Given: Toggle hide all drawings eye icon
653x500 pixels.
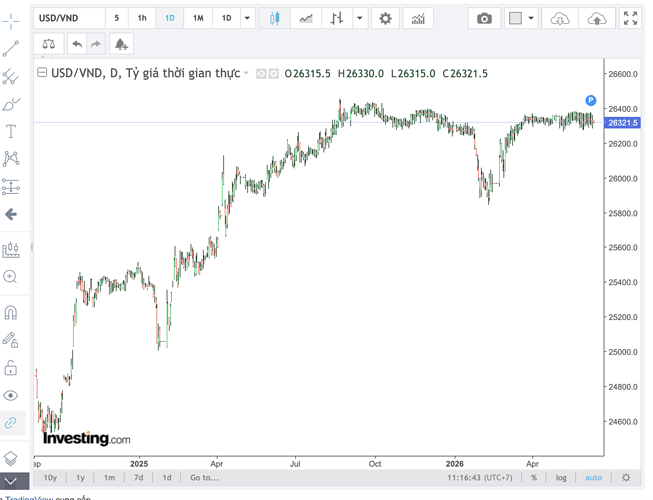Looking at the screenshot, I should pos(11,395).
